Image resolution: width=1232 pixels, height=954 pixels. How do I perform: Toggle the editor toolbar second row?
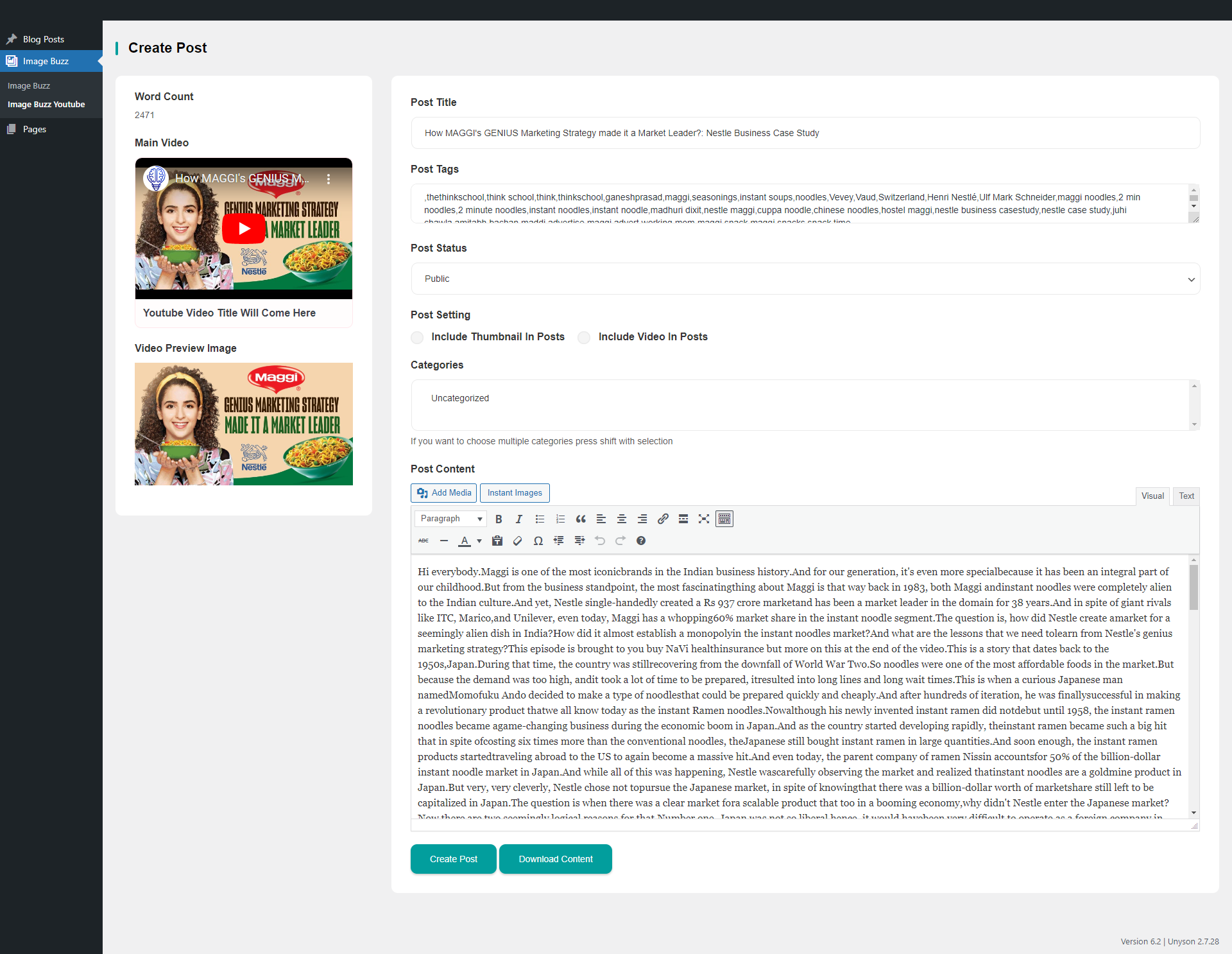724,519
